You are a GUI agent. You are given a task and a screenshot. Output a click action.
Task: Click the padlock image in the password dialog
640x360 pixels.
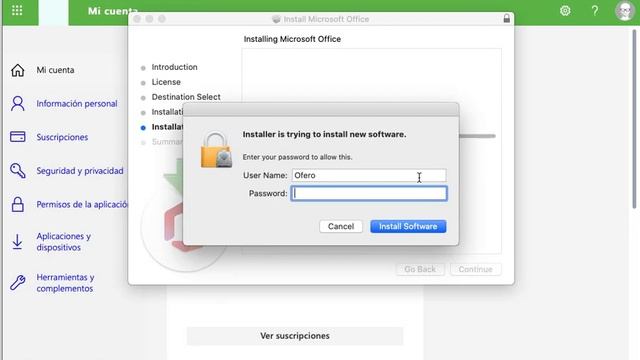216,149
